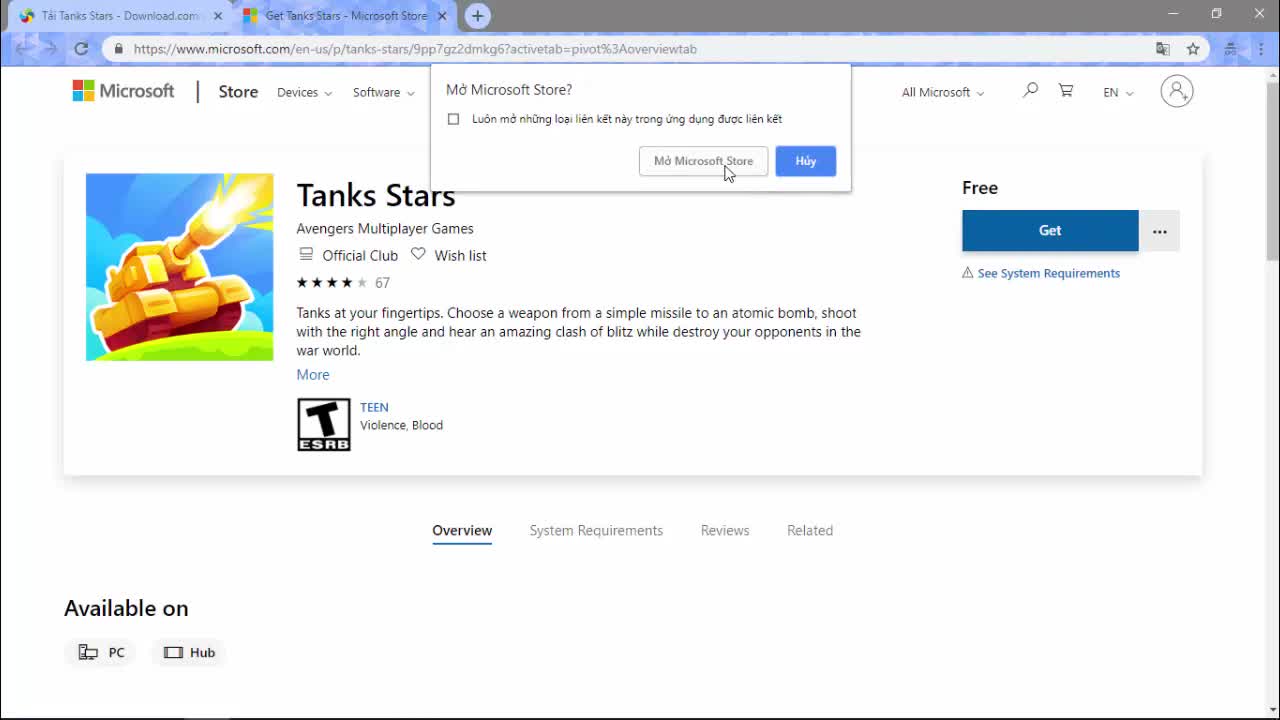Screen dimensions: 1280x720
Task: Expand the Software dropdown
Action: click(x=384, y=92)
